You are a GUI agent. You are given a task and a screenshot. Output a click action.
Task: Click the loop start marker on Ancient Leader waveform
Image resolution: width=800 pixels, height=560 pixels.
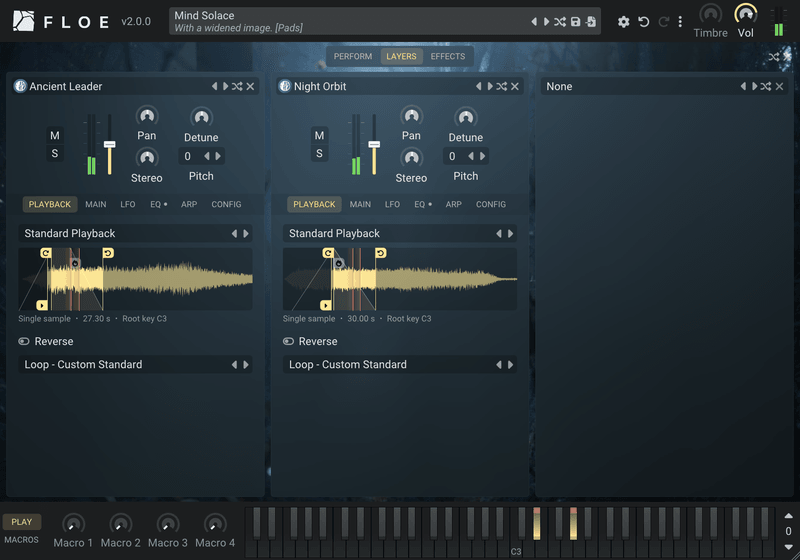pos(45,253)
